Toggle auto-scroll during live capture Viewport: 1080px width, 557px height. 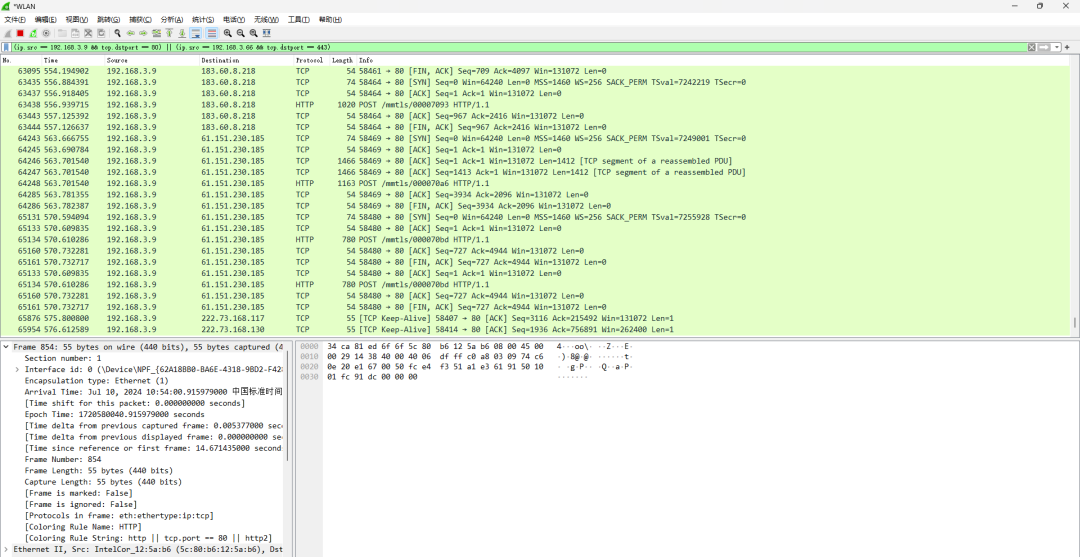point(196,33)
